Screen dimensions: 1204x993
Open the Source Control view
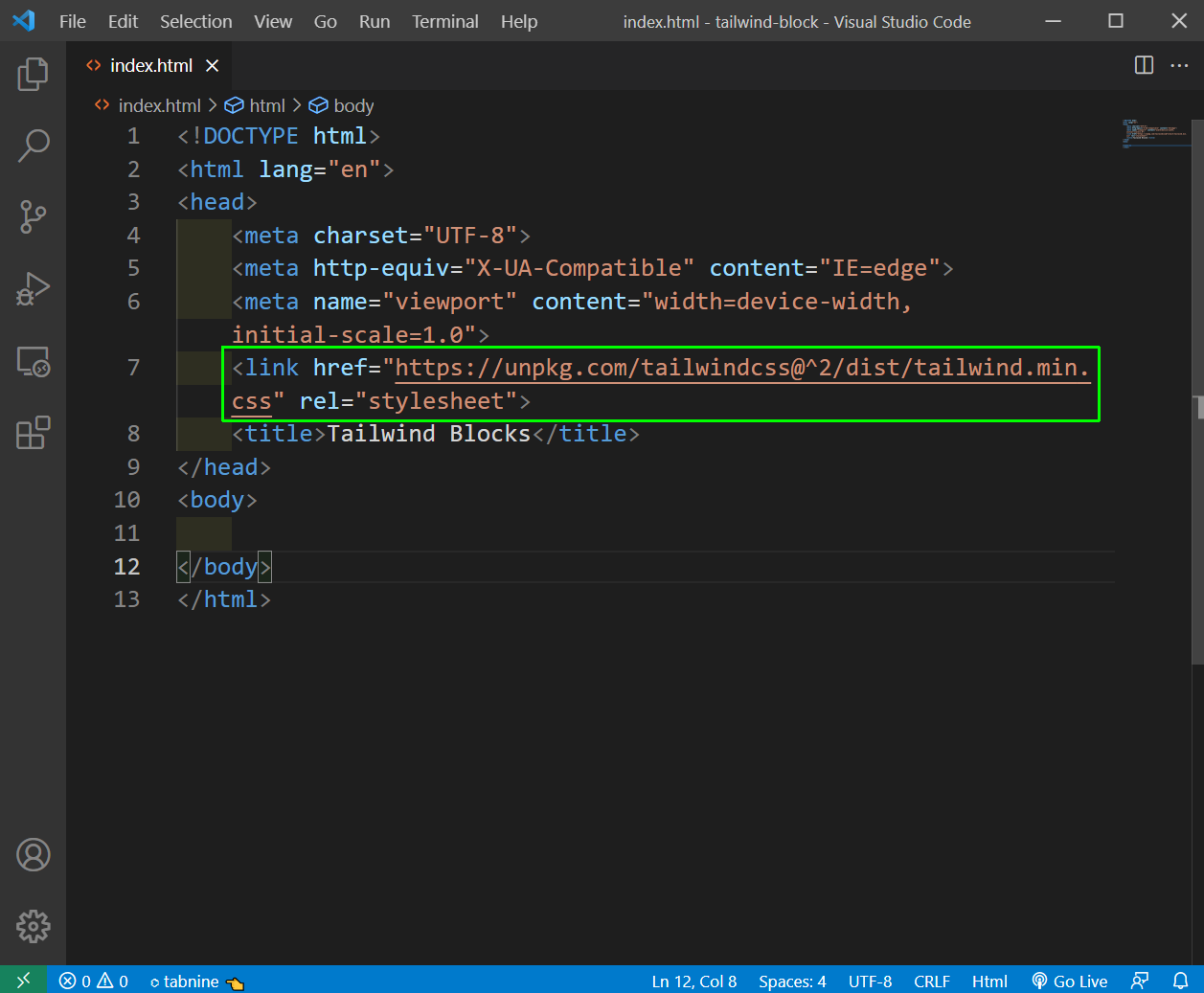tap(33, 217)
